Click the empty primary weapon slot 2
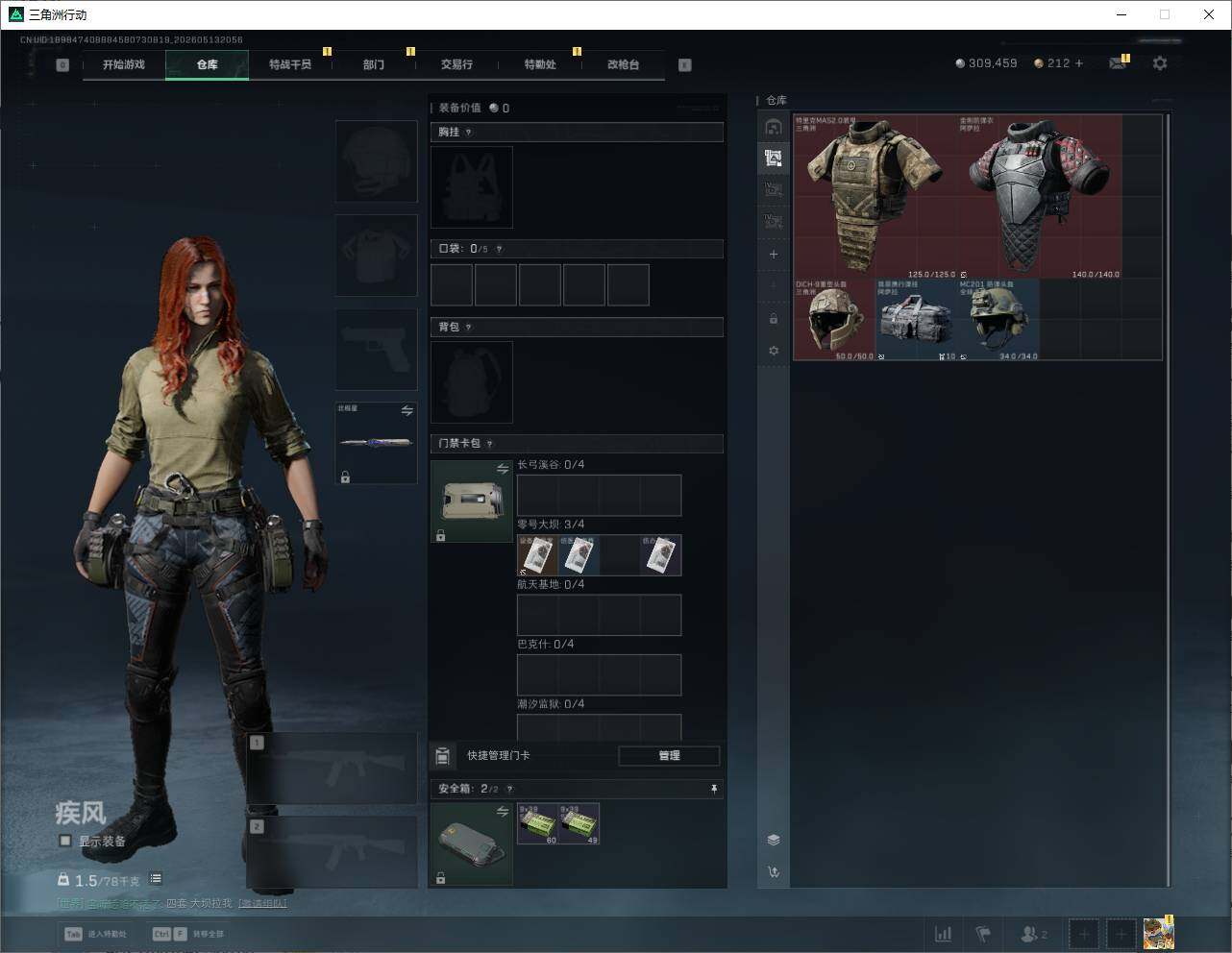Image resolution: width=1232 pixels, height=953 pixels. [333, 853]
